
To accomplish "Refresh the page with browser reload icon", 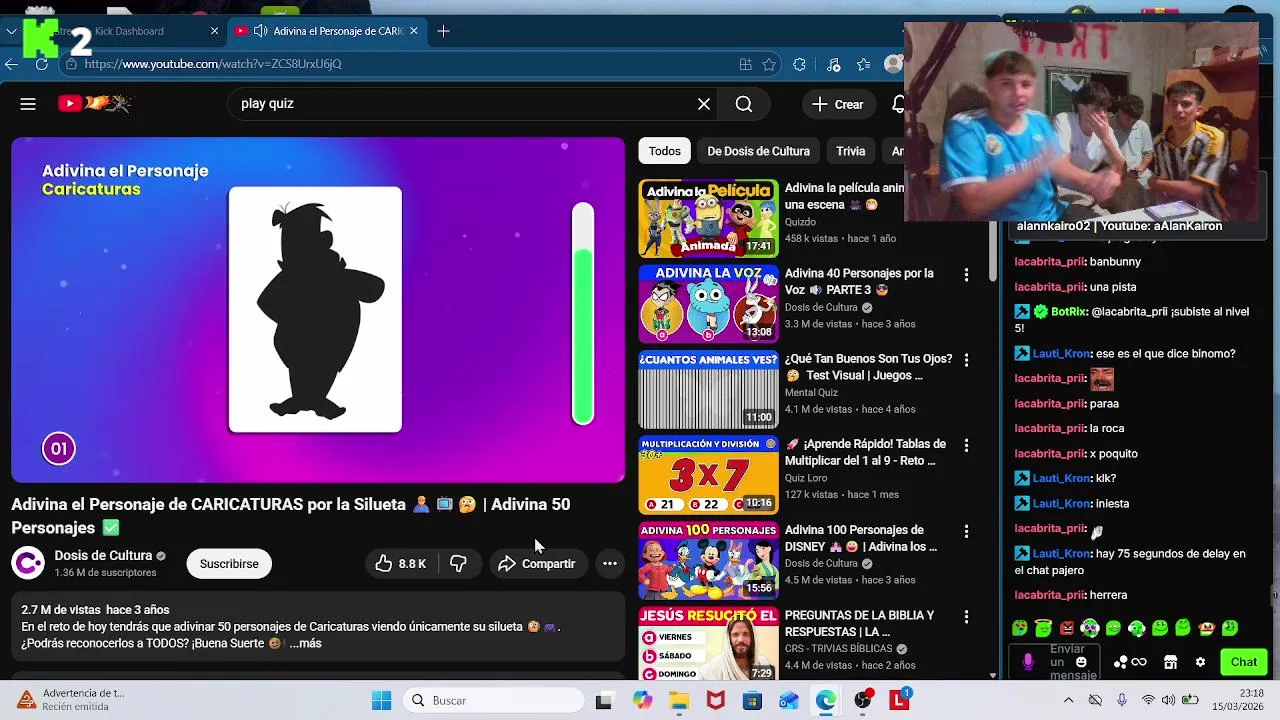I will tap(41, 64).
